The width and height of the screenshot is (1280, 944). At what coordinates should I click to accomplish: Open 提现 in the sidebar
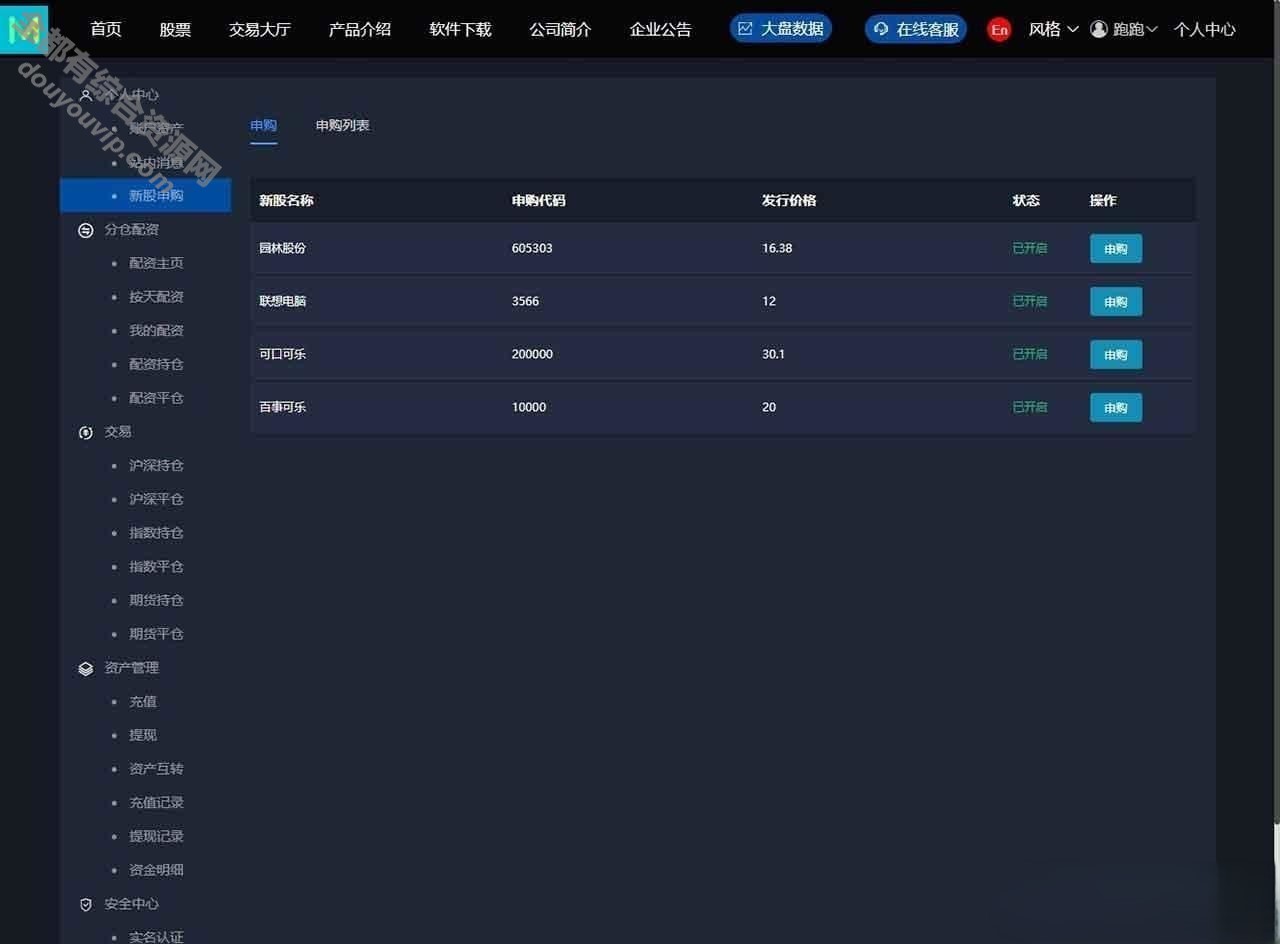pyautogui.click(x=143, y=735)
